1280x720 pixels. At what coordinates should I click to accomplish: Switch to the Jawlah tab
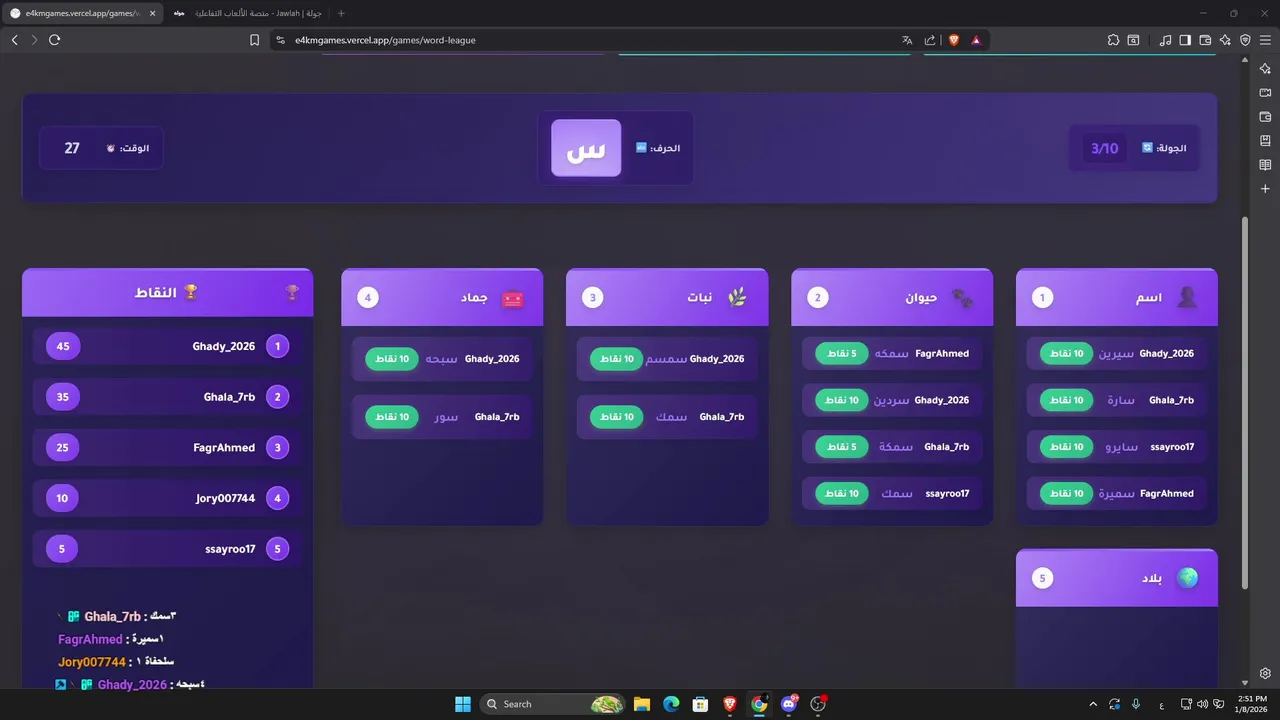[247, 13]
